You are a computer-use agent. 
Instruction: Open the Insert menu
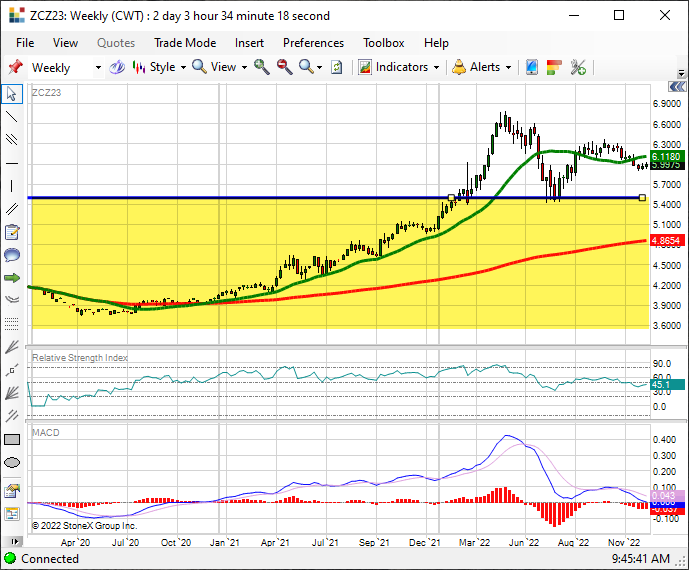(249, 43)
